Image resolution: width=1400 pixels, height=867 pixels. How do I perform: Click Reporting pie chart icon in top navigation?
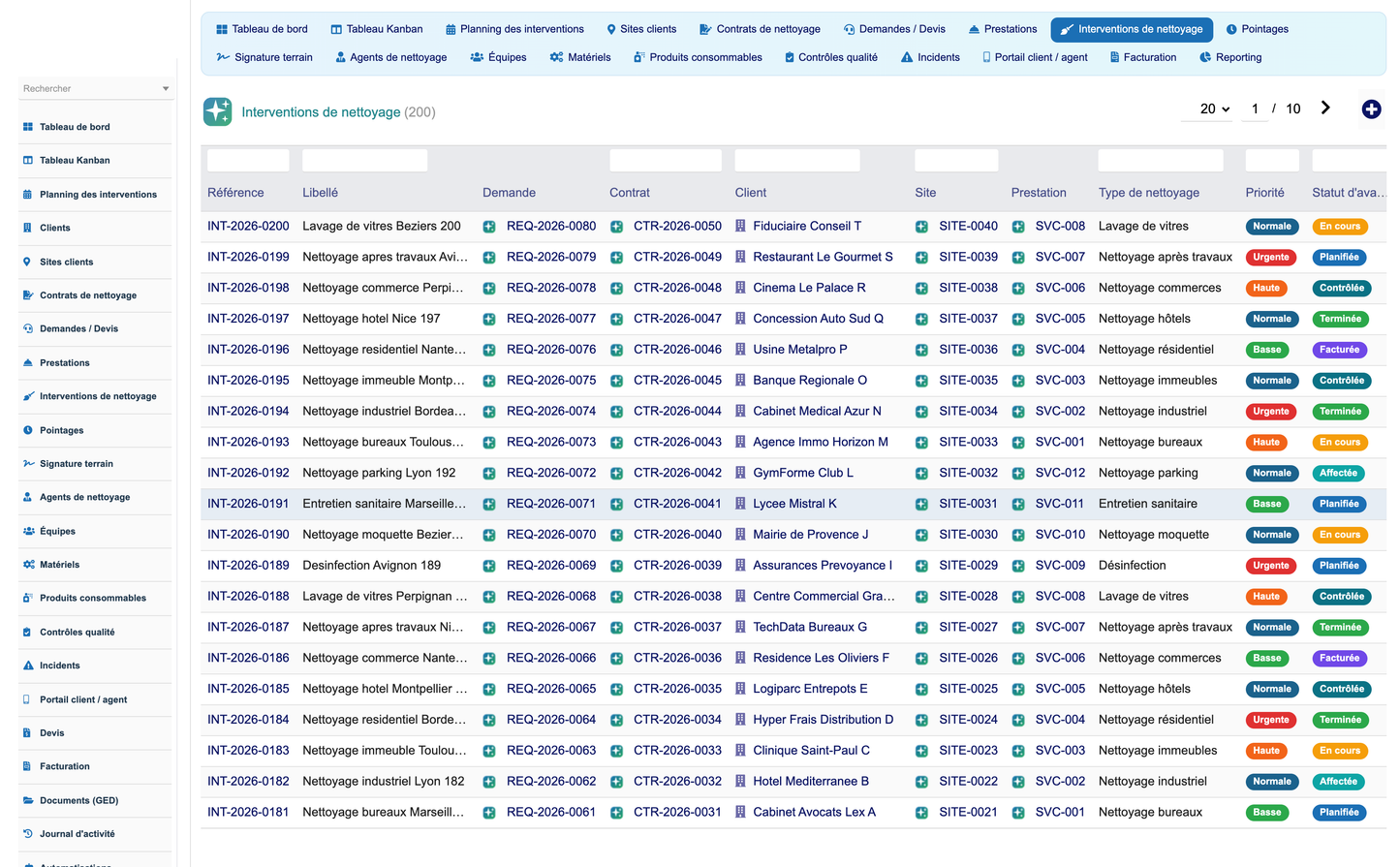[x=1205, y=57]
